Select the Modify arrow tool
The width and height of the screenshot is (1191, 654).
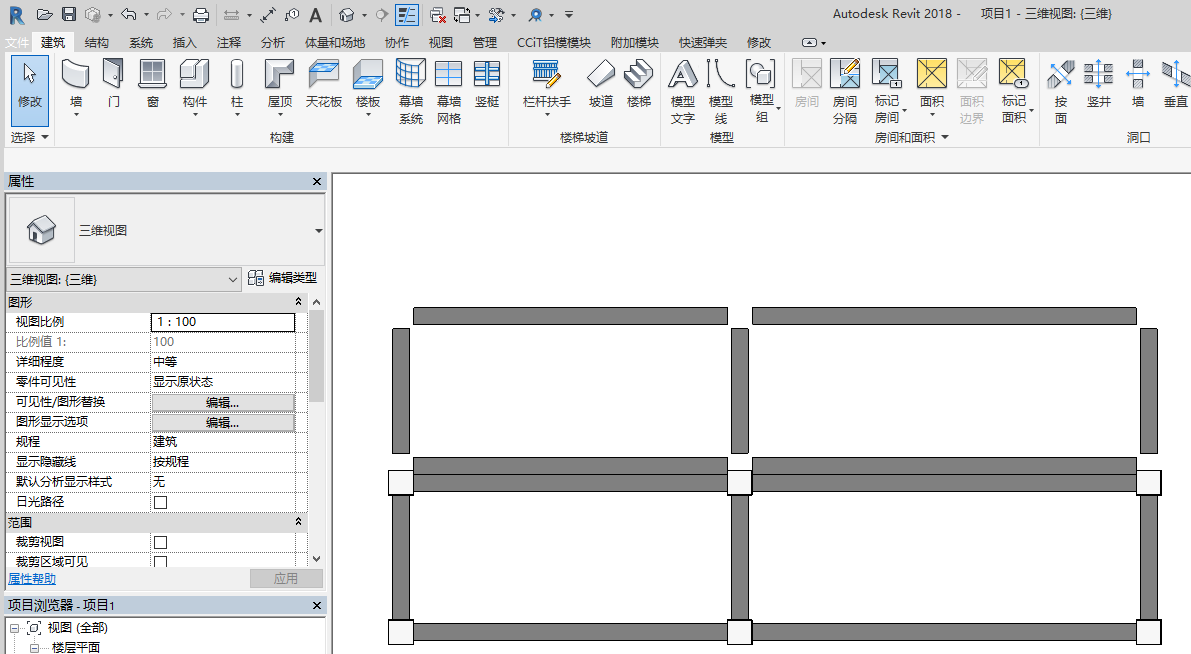click(30, 90)
